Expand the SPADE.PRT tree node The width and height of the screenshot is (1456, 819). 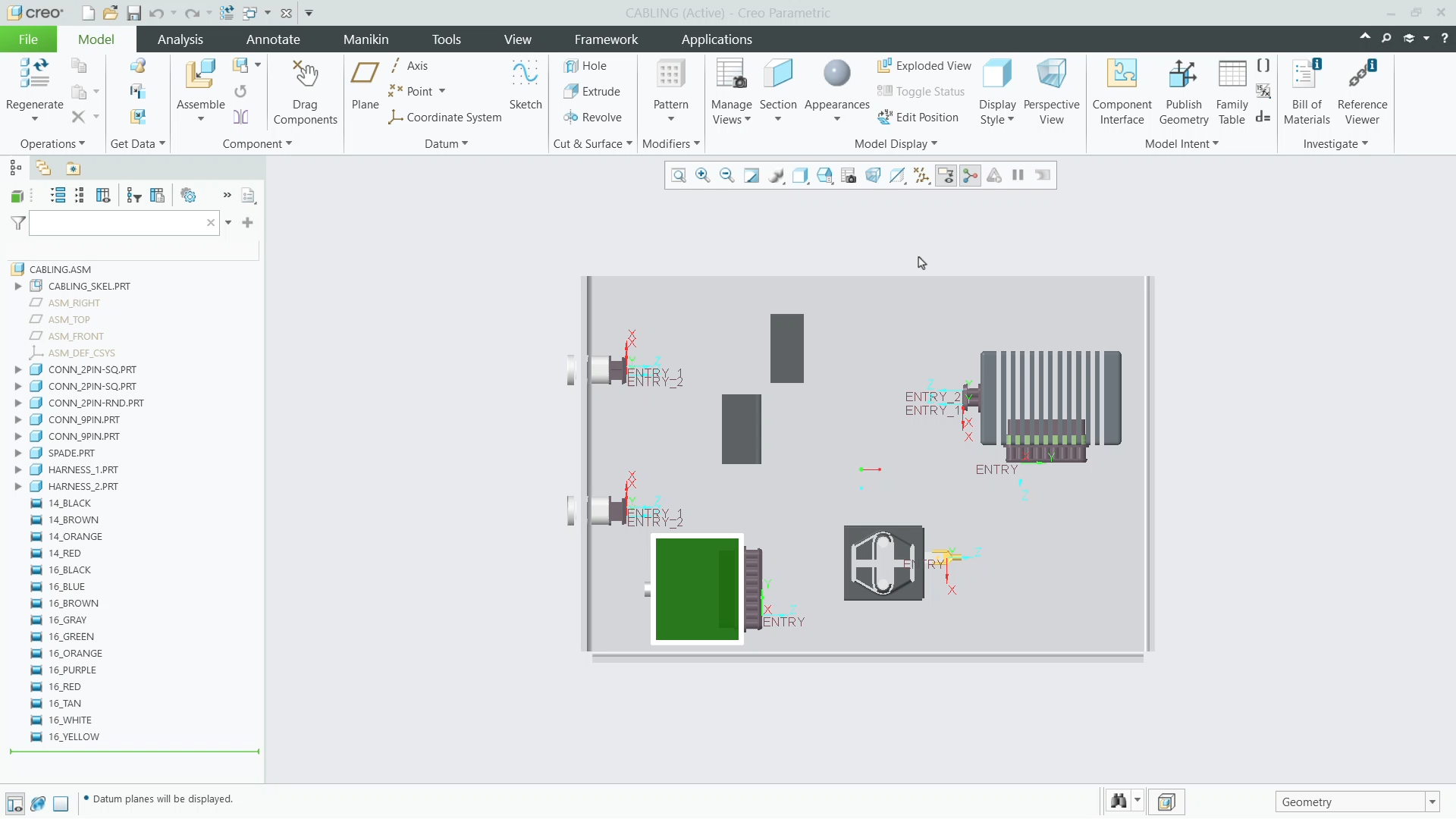coord(18,453)
